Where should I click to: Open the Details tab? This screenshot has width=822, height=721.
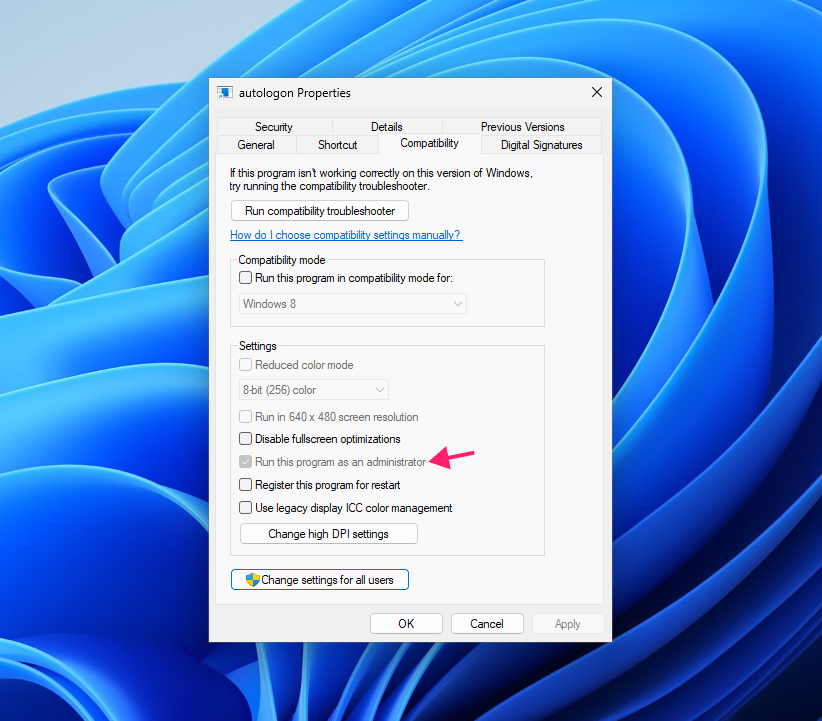tap(387, 126)
